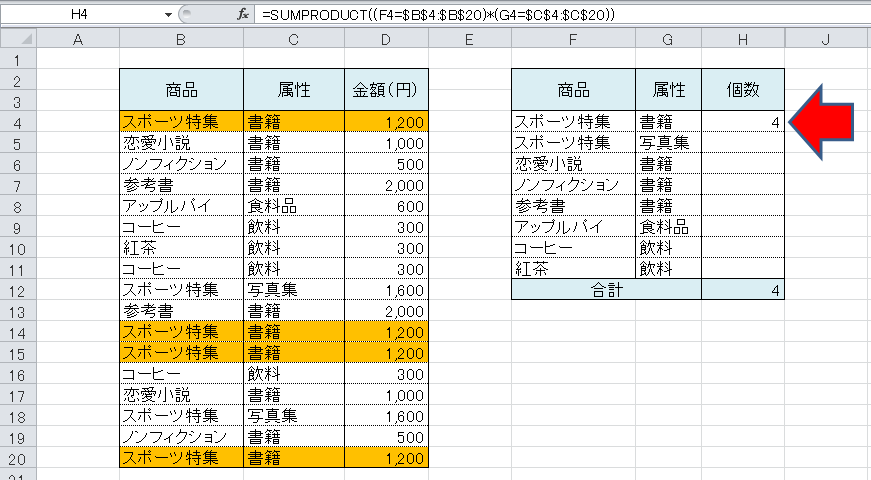Screen dimensions: 871x480
Task: Select column C header
Action: coord(294,39)
